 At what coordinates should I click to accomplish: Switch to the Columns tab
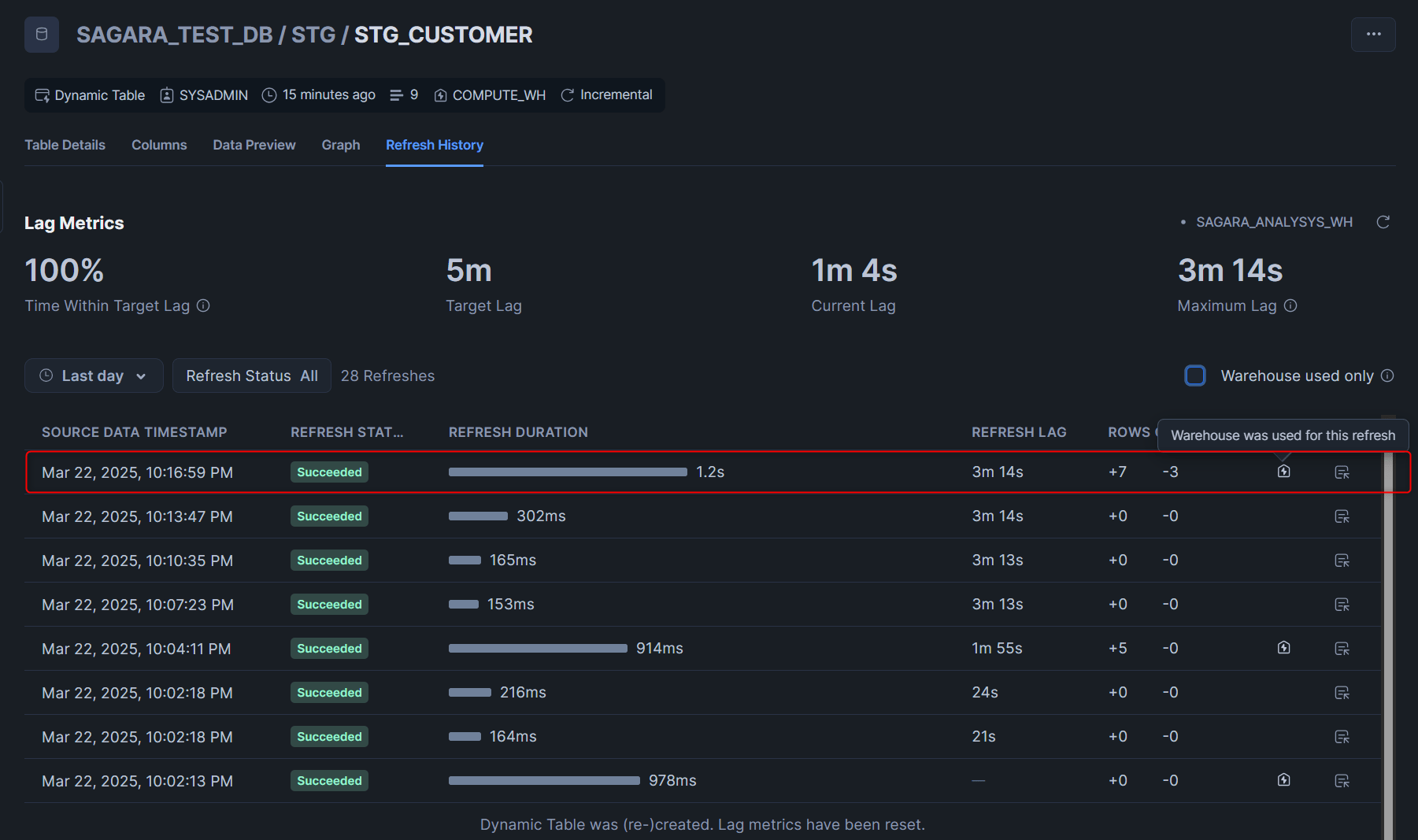coord(159,145)
